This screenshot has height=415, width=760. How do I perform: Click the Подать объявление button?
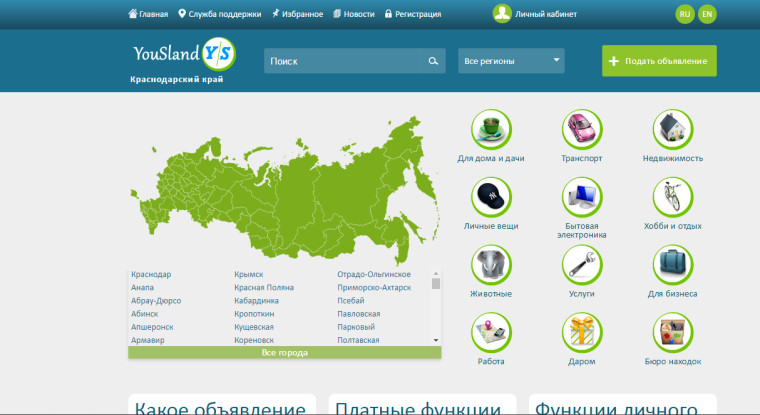pos(659,61)
